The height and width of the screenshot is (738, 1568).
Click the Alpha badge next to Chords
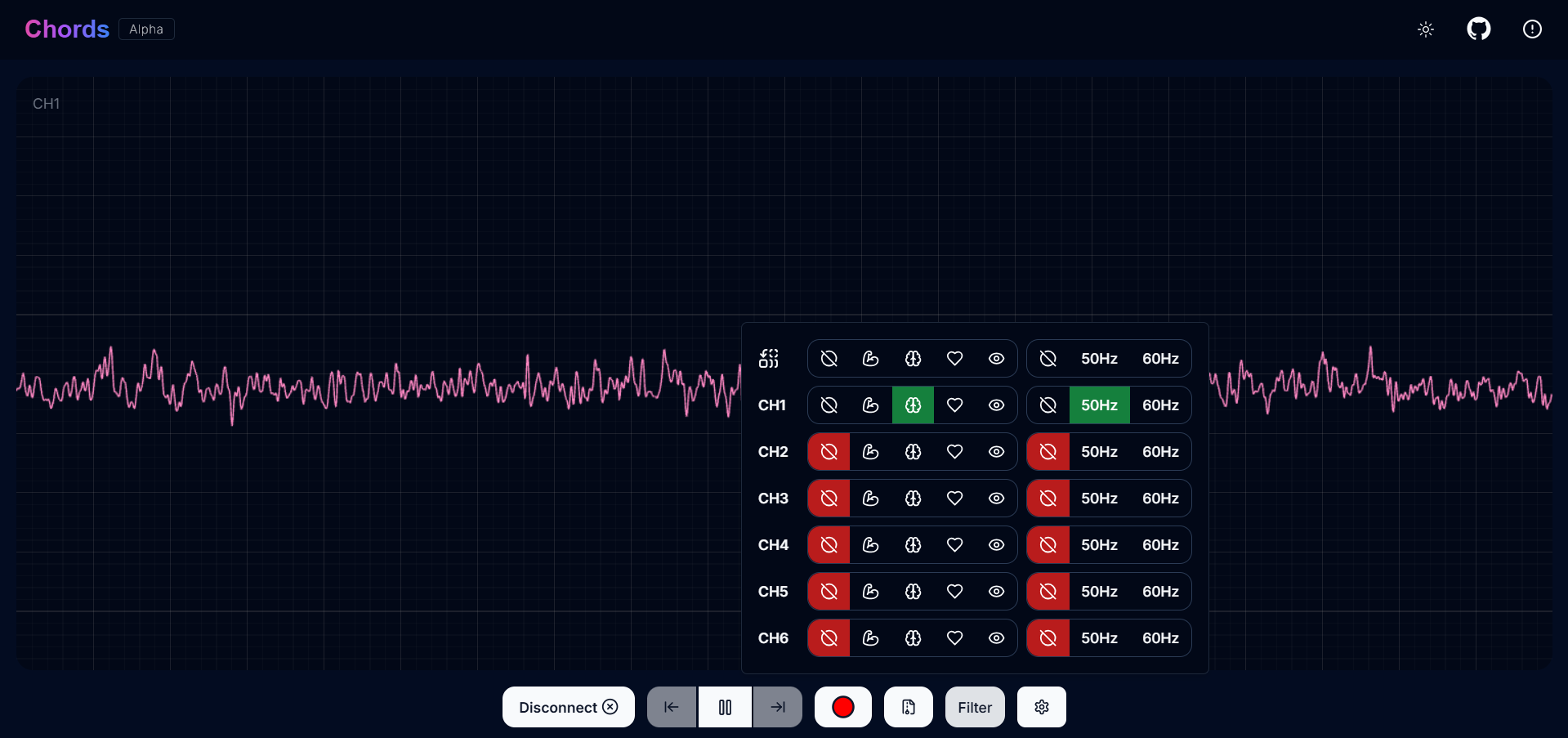point(145,29)
